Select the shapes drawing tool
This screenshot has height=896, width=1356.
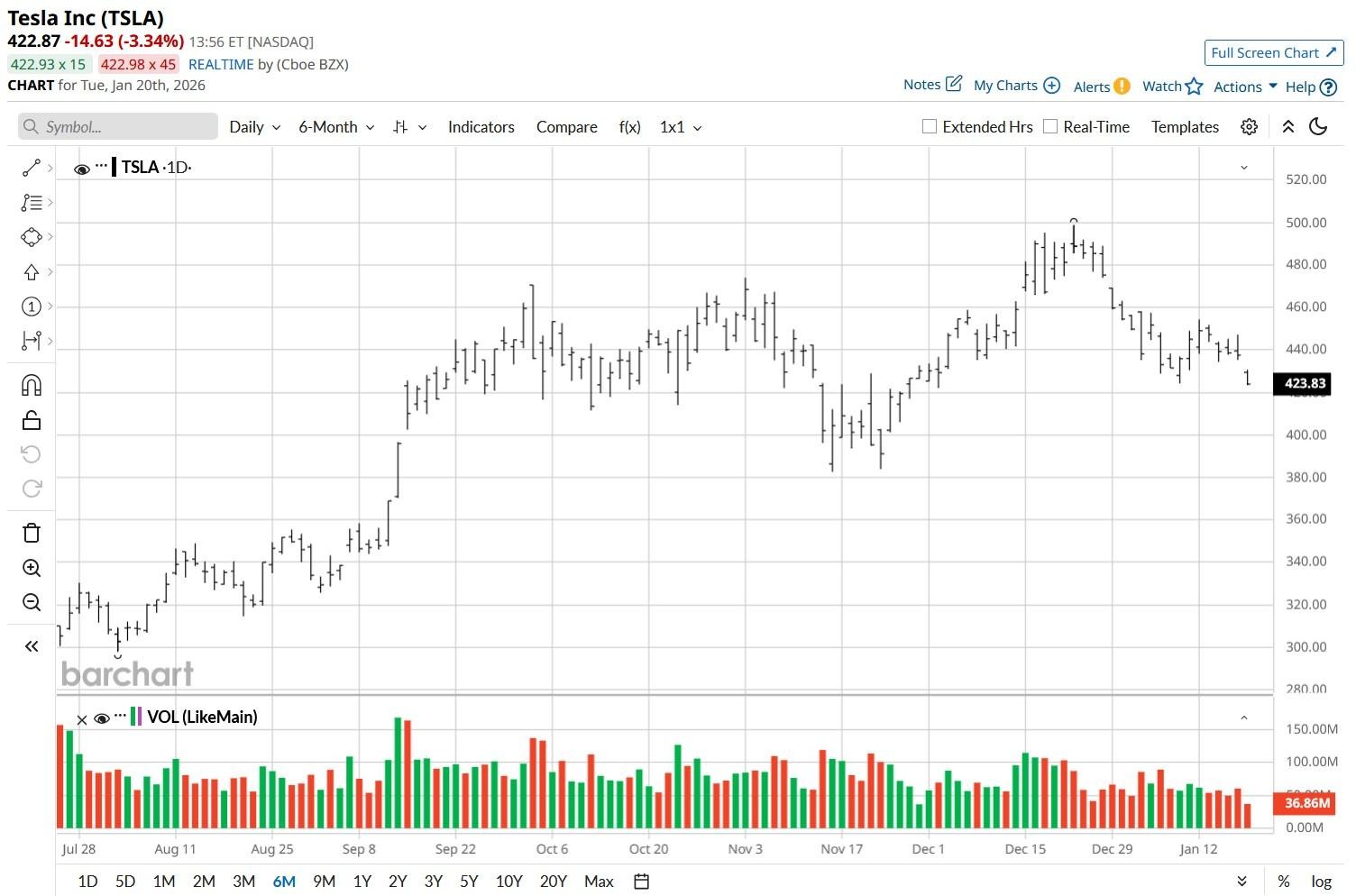coord(32,237)
